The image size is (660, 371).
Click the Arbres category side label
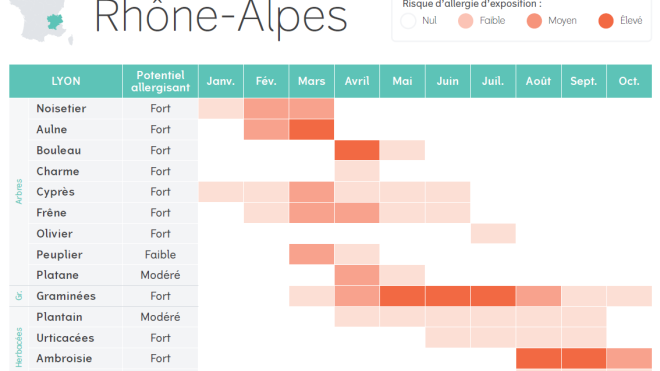tap(19, 192)
